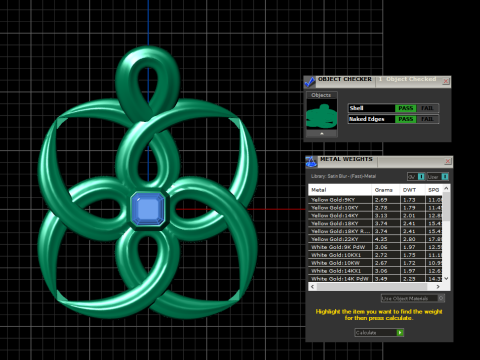This screenshot has width=480, height=360.
Task: Toggle Use Object Materials option
Action: click(413, 298)
